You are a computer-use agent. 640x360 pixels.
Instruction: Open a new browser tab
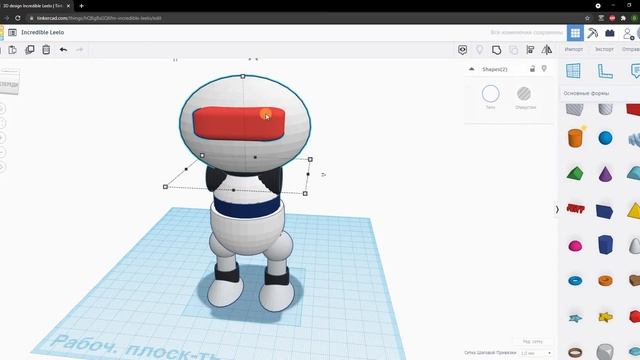82,6
